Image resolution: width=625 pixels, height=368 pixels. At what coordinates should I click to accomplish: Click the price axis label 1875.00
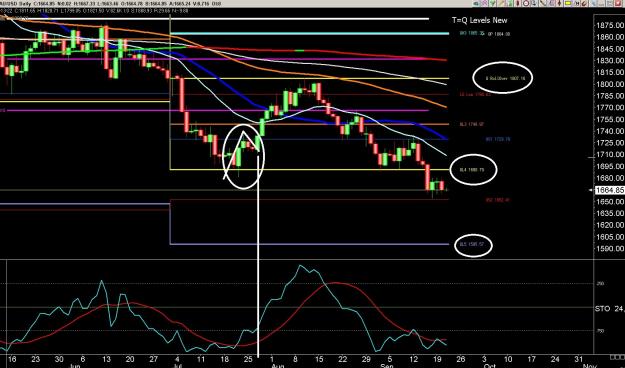coord(610,26)
